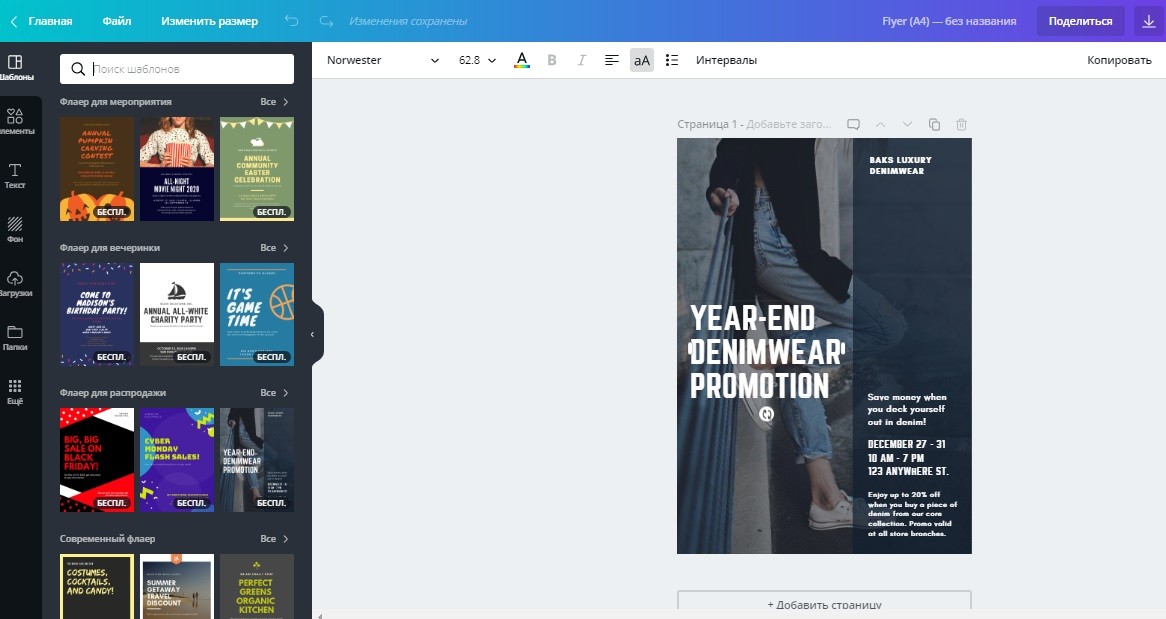Image resolution: width=1166 pixels, height=619 pixels.
Task: Click the download icon in the header
Action: 1150,21
